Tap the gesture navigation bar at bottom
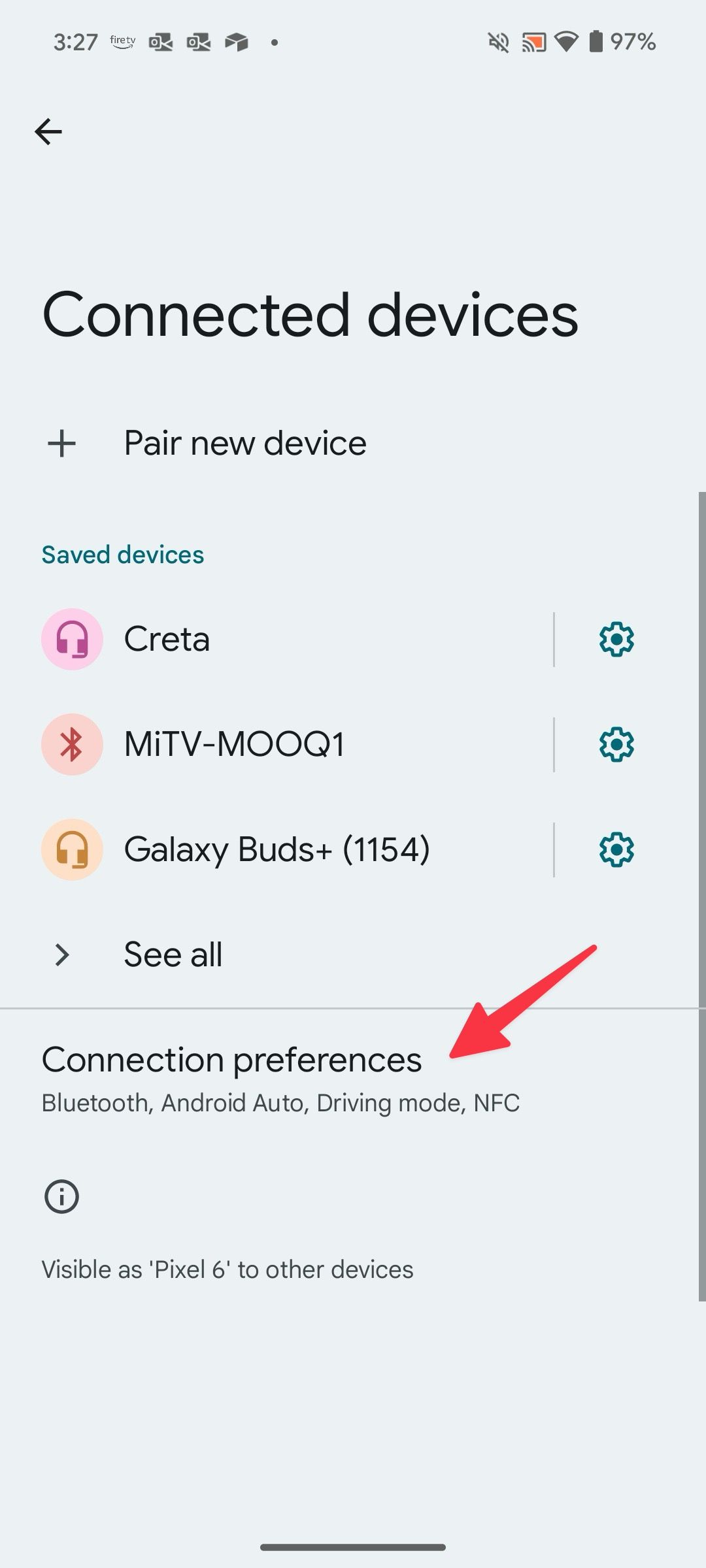 353,1548
